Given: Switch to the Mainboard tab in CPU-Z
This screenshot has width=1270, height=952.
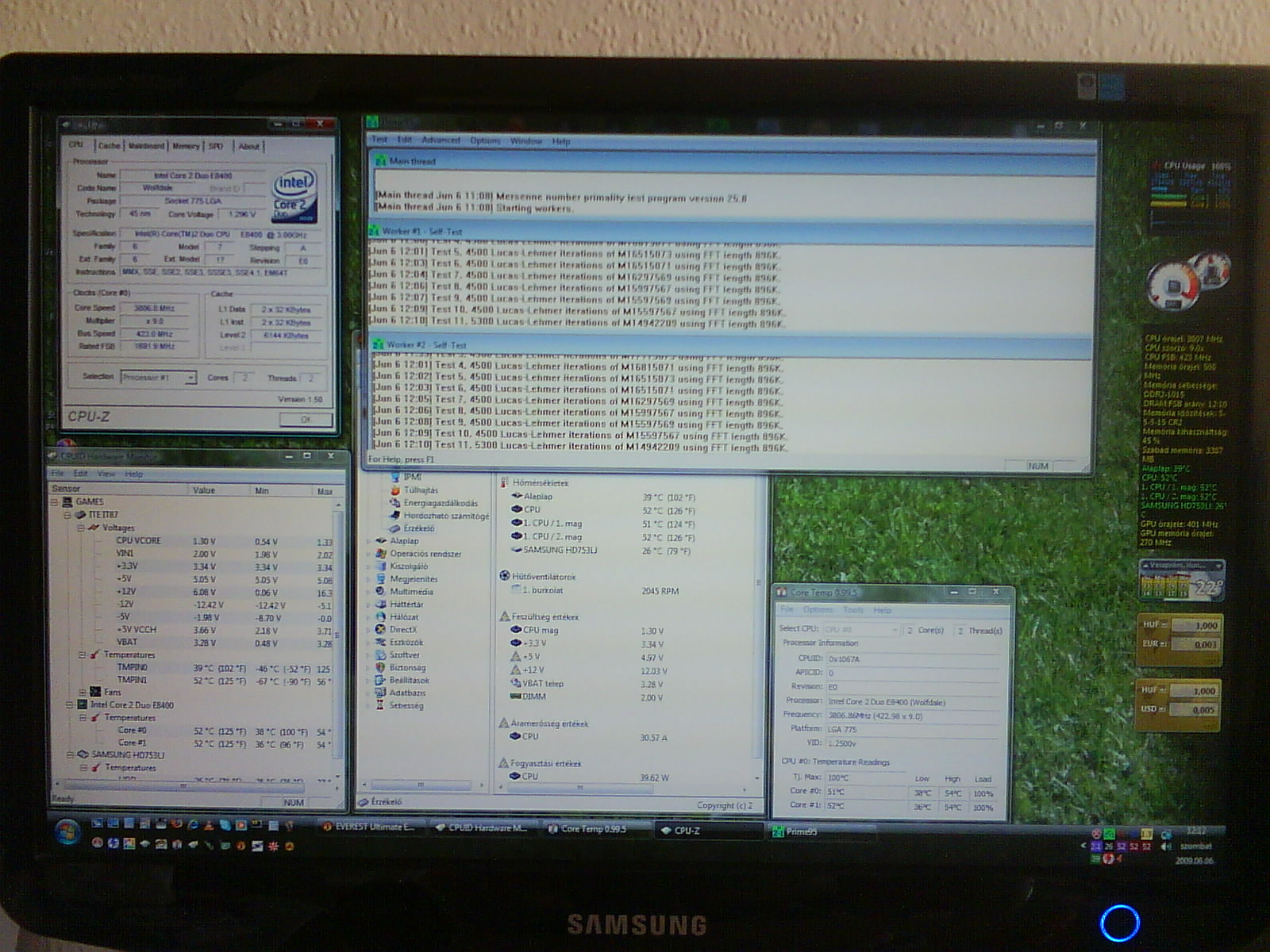Looking at the screenshot, I should [146, 146].
